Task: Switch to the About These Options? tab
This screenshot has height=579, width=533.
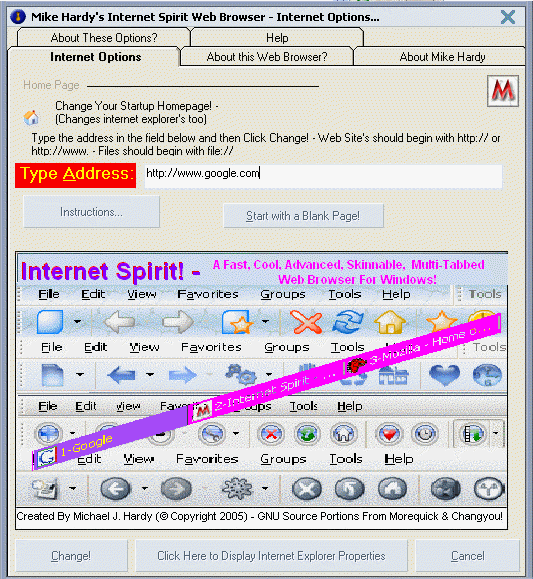Action: tap(104, 38)
